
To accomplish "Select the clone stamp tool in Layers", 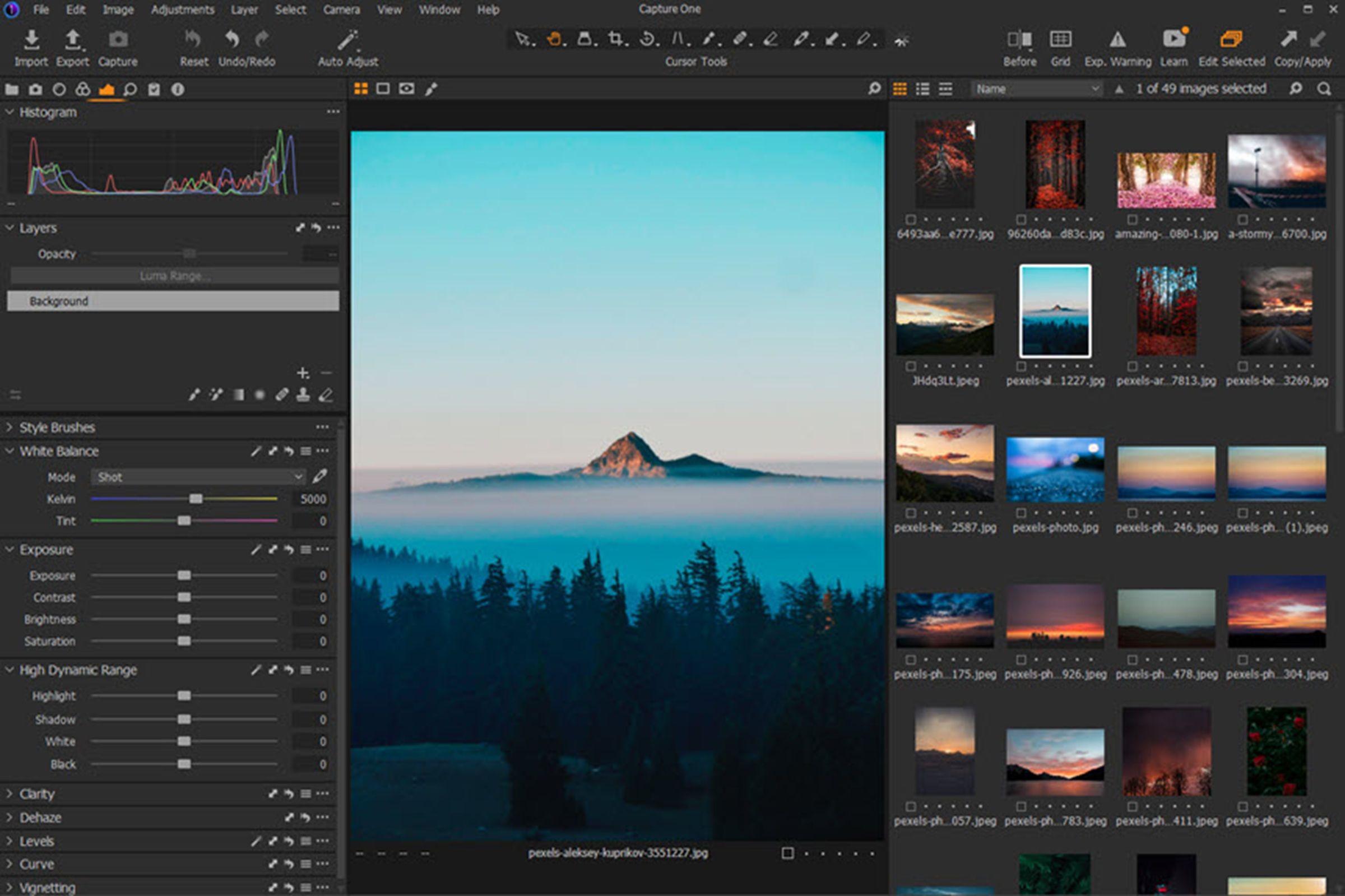I will pos(303,394).
